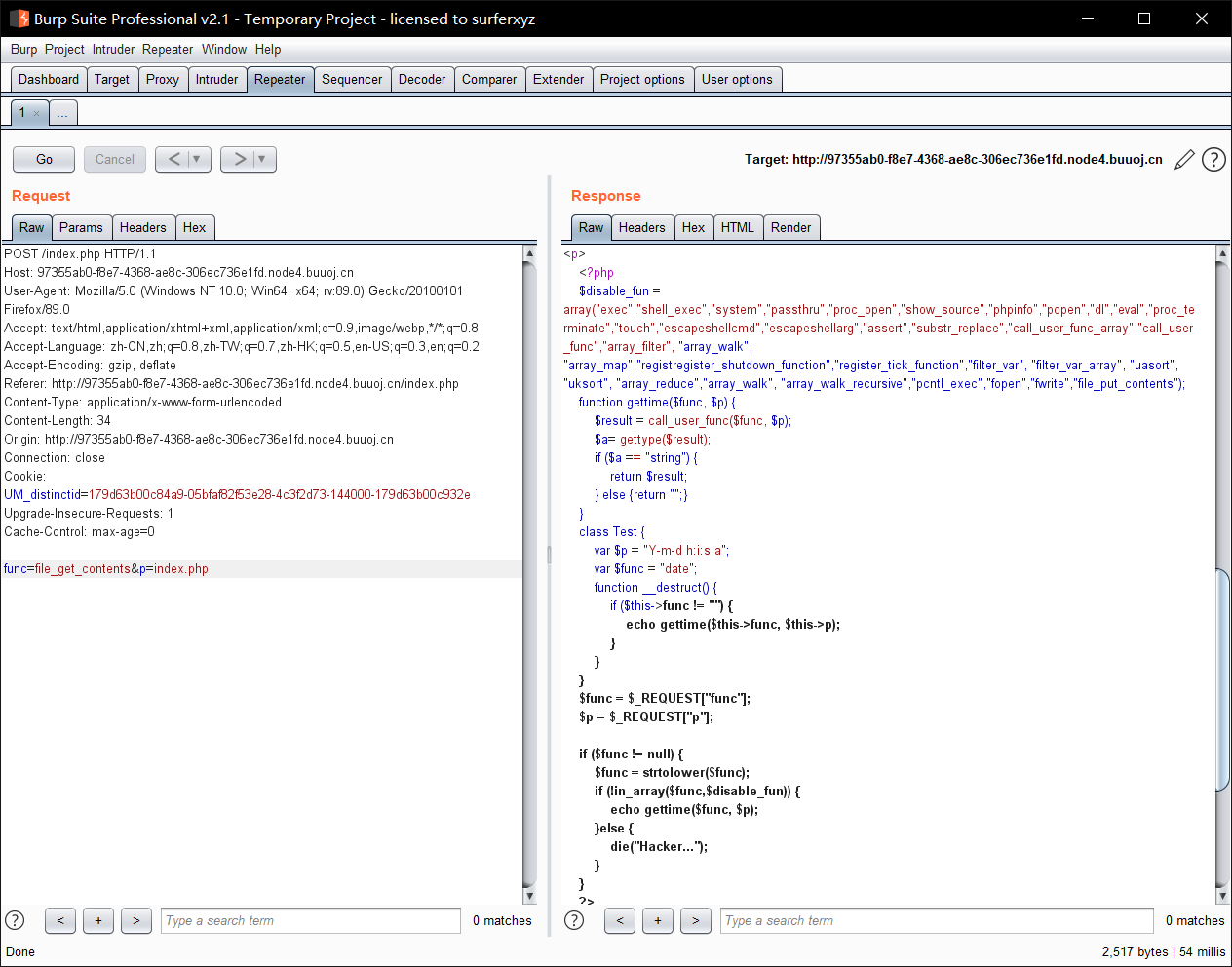Open the User options tab
1232x967 pixels.
[737, 80]
